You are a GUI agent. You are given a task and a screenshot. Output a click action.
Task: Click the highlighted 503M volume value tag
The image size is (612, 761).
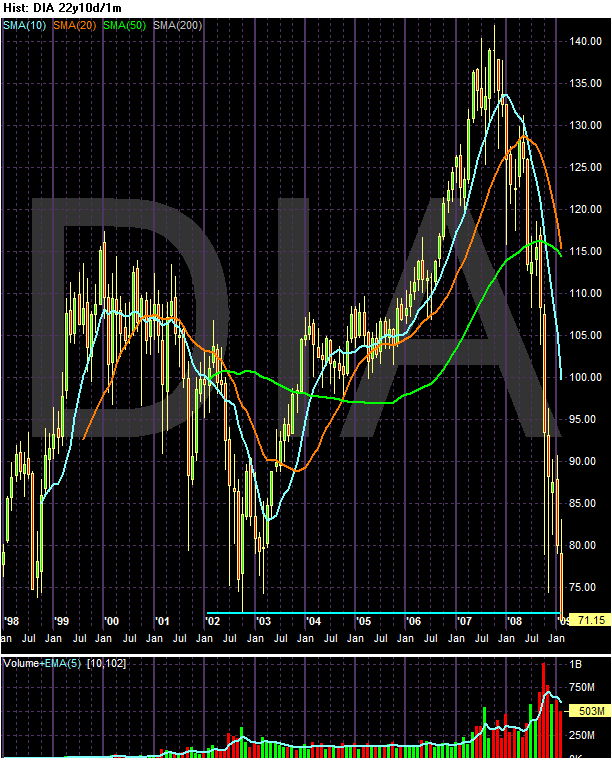(590, 711)
